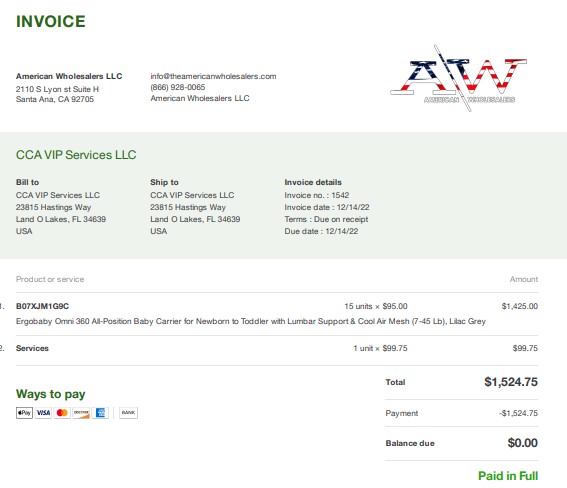Image resolution: width=567 pixels, height=488 pixels.
Task: Select the Visa card icon
Action: click(43, 412)
